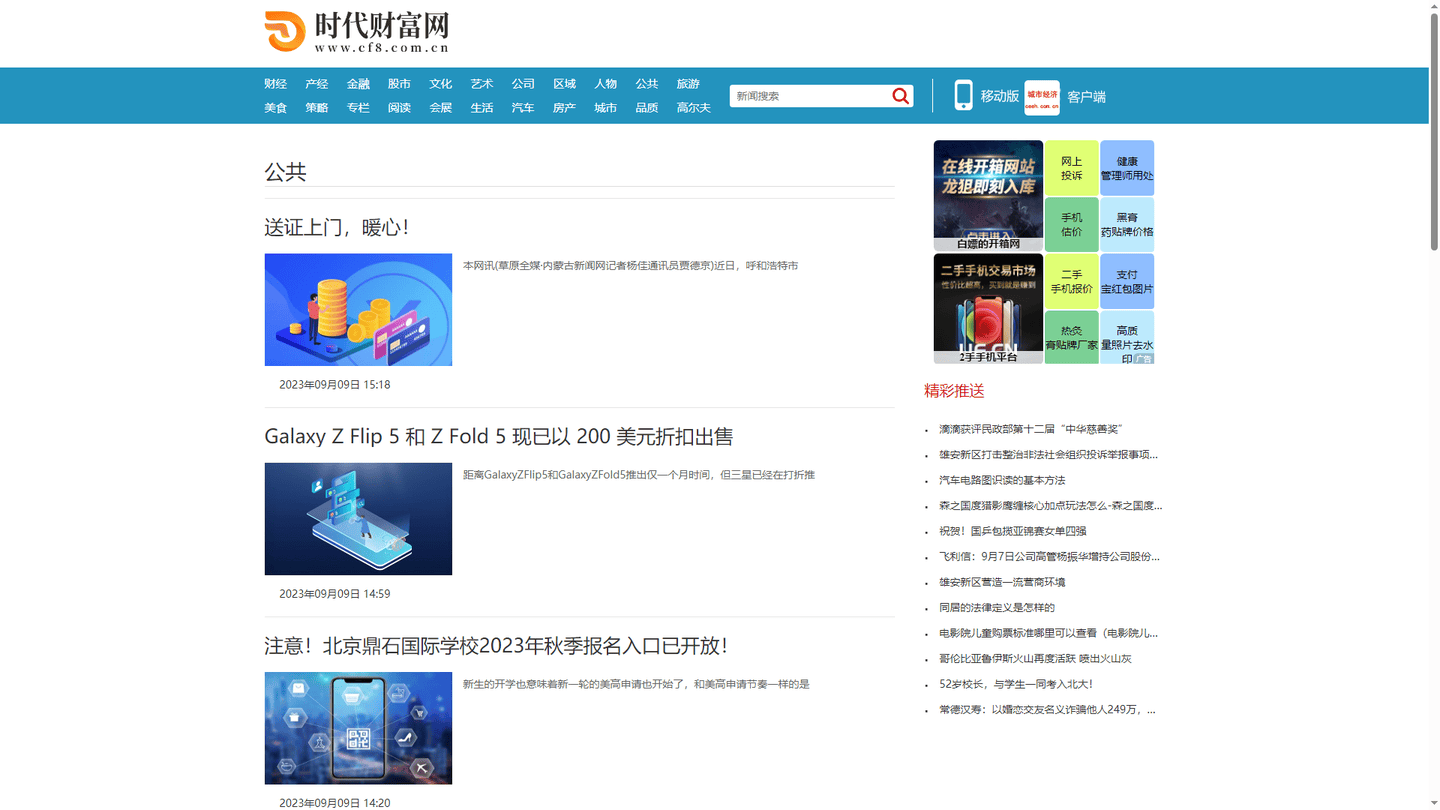Open 52岁校长，与学生一同考入北大 link
1440x810 pixels.
coord(1015,684)
